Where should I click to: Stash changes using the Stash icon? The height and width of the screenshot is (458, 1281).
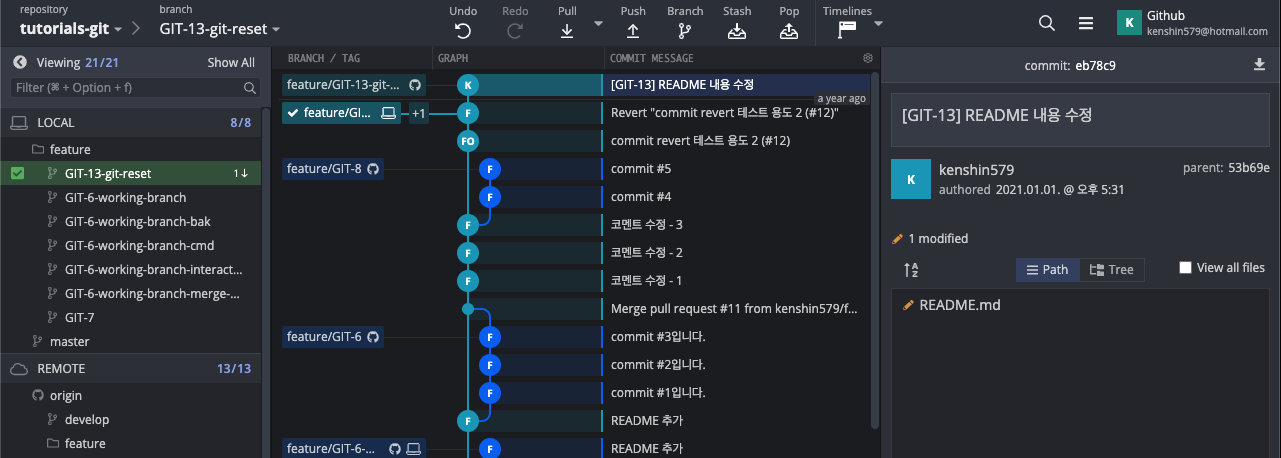(x=737, y=30)
